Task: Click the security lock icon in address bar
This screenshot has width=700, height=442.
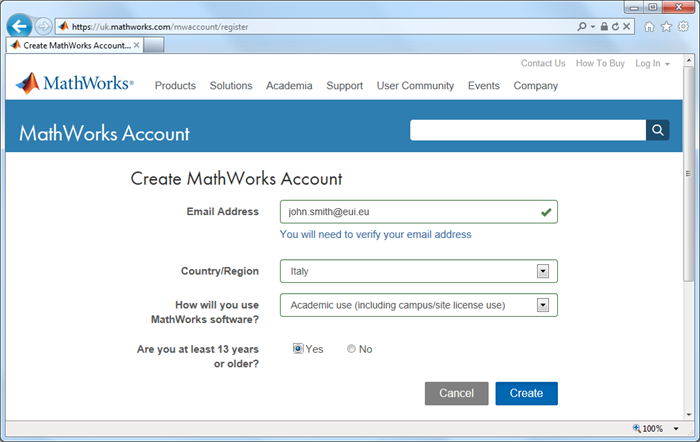Action: coord(604,27)
